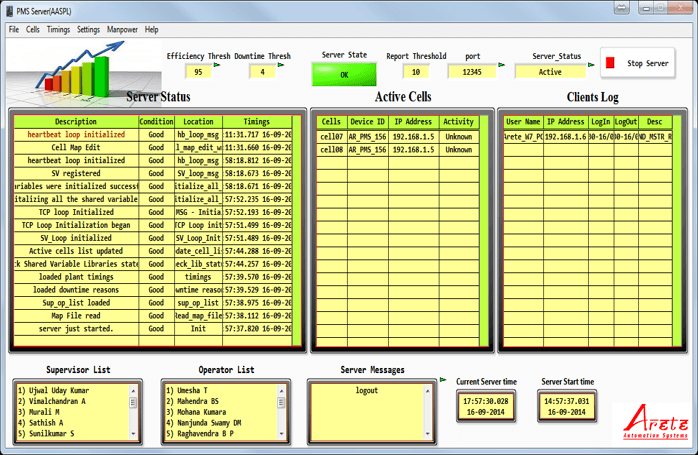This screenshot has width=698, height=455.
Task: Select operator Mahendra BS
Action: (192, 401)
